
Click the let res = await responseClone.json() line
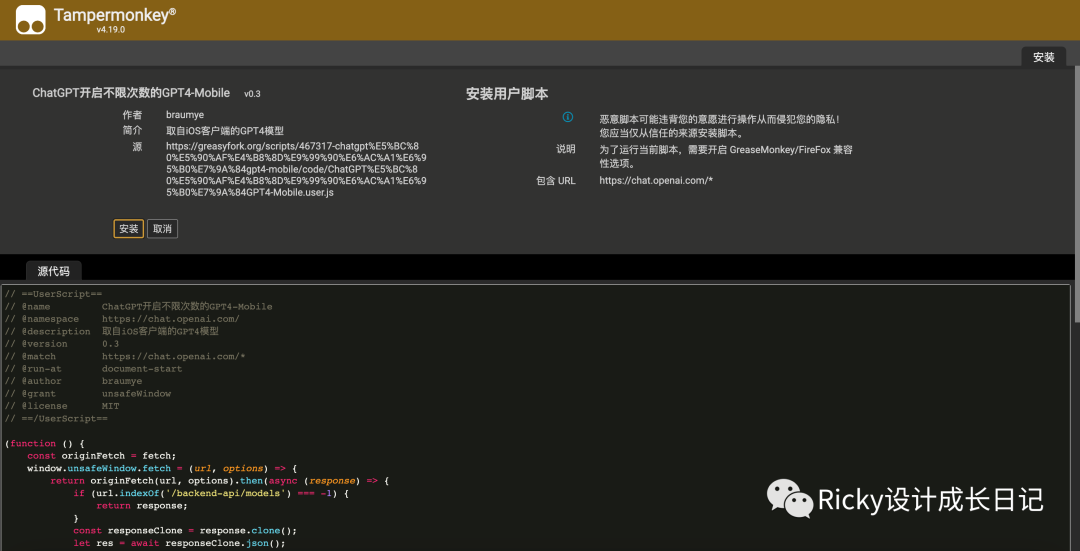(x=179, y=543)
